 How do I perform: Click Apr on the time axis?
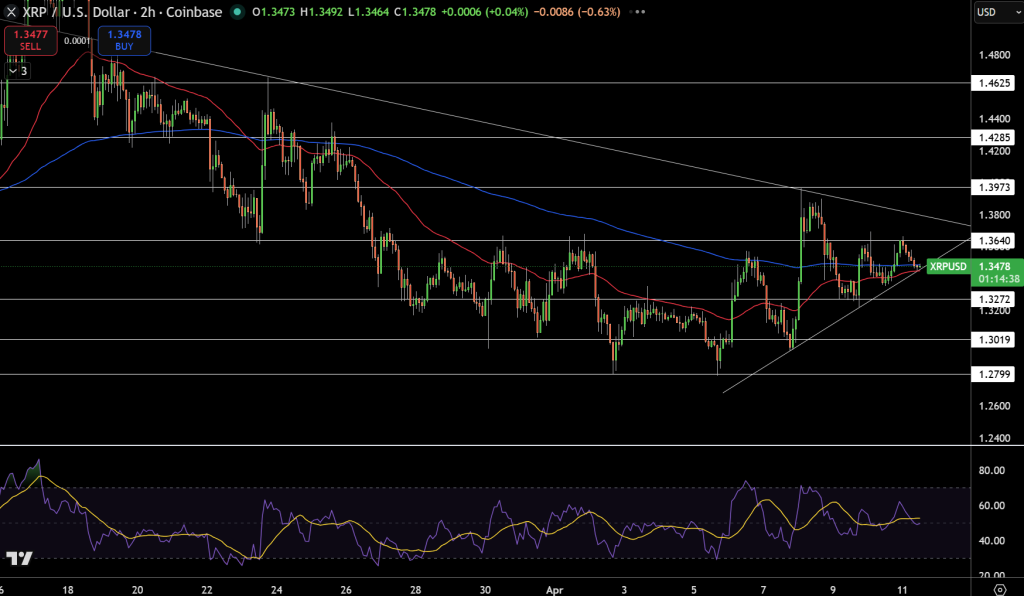coord(557,590)
